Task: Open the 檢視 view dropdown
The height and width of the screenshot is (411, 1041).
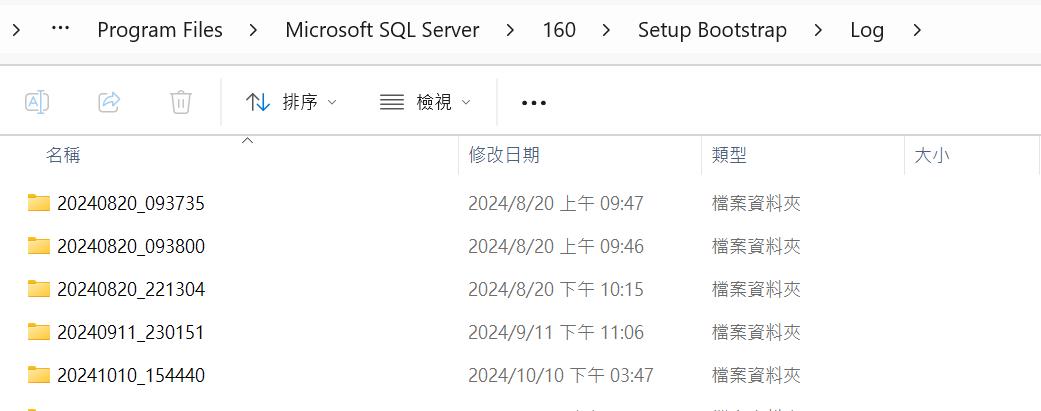Action: 425,101
